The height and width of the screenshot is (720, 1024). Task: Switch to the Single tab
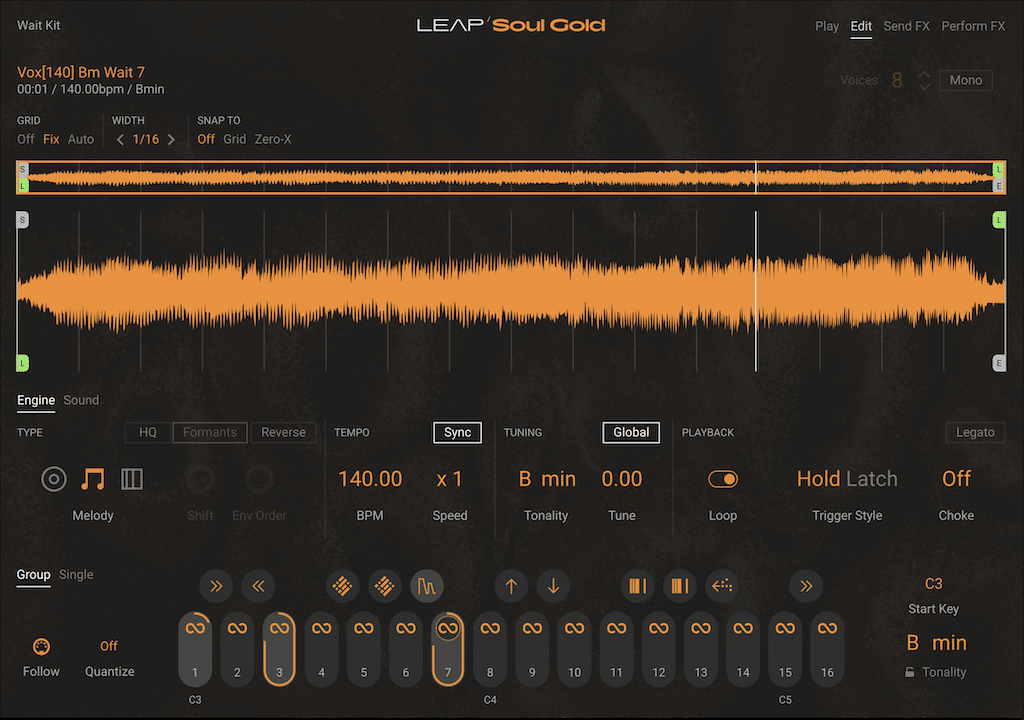[x=76, y=574]
